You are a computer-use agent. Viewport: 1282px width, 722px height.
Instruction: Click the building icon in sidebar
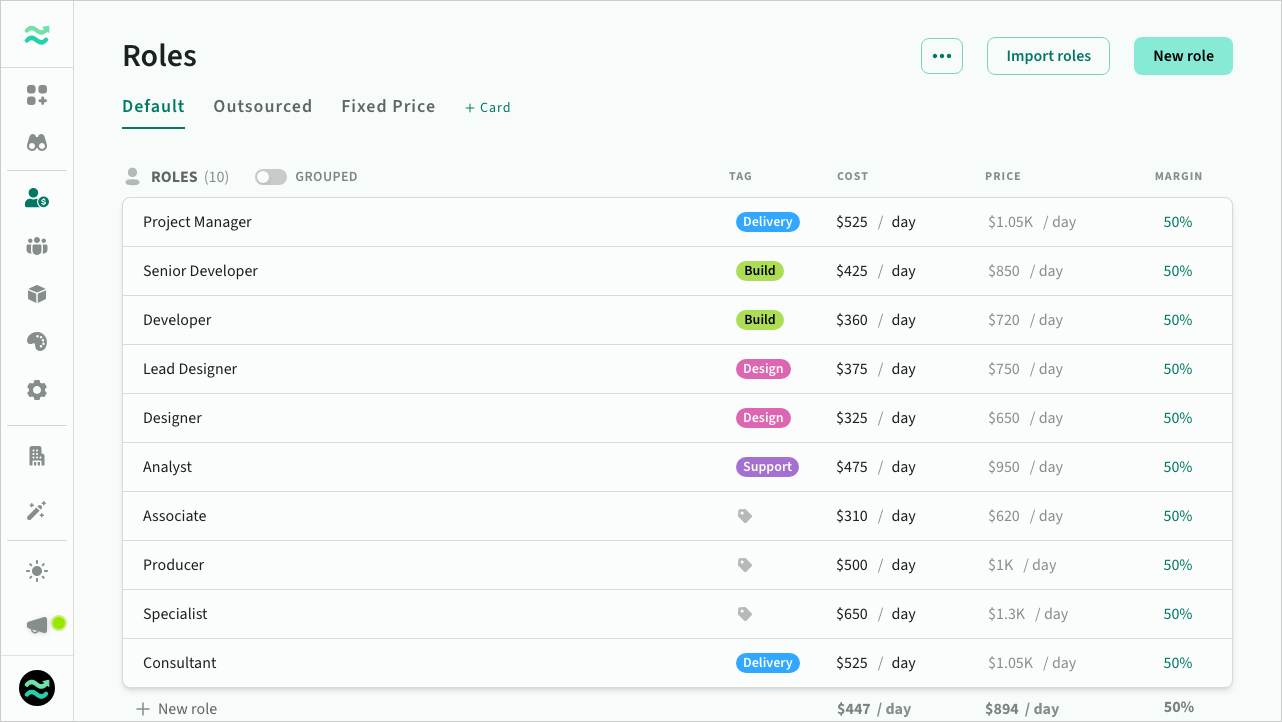point(37,456)
